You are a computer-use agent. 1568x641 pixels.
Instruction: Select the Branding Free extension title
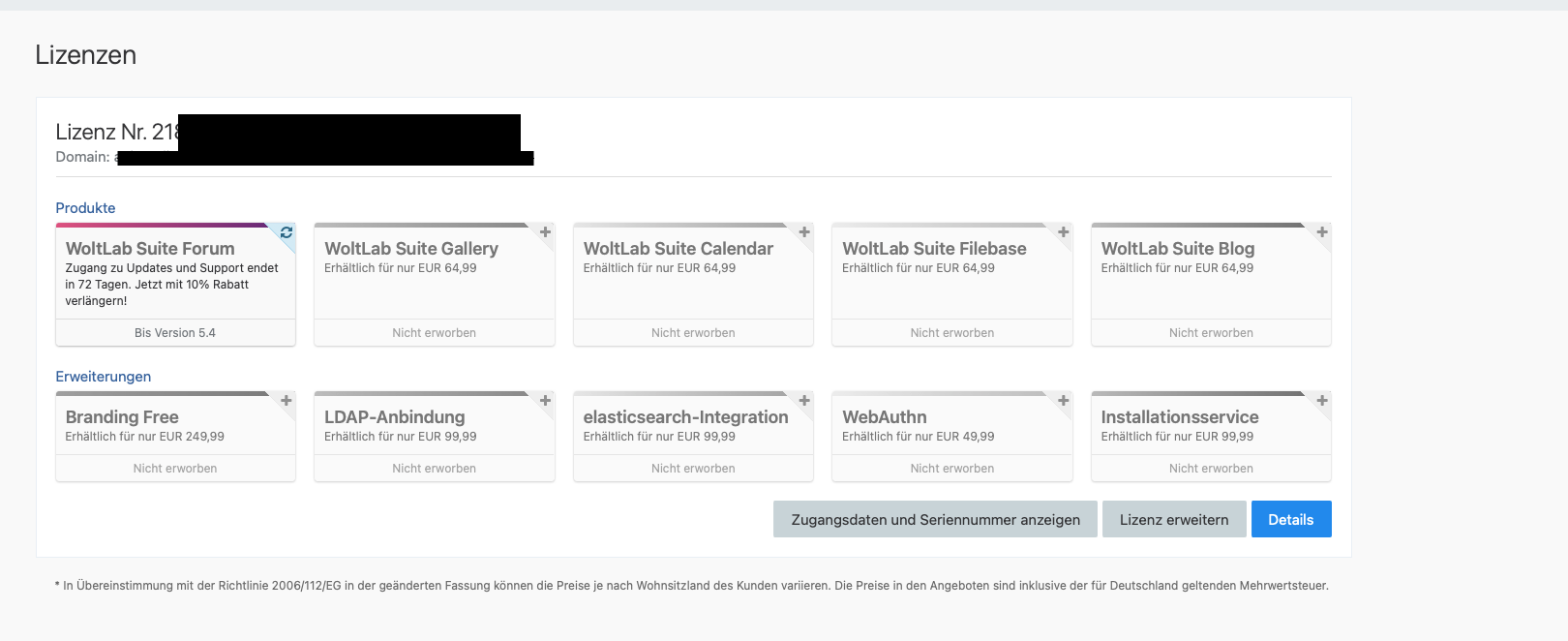(122, 417)
